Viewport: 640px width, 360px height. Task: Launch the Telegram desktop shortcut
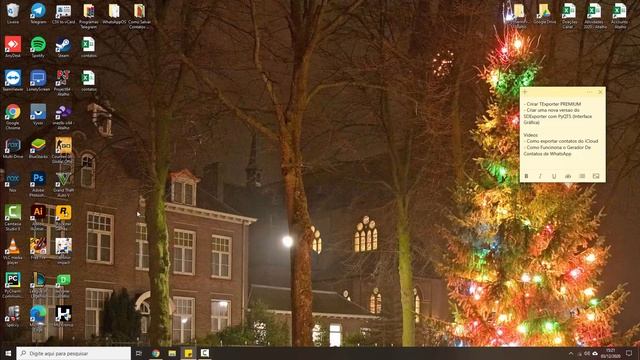click(38, 13)
